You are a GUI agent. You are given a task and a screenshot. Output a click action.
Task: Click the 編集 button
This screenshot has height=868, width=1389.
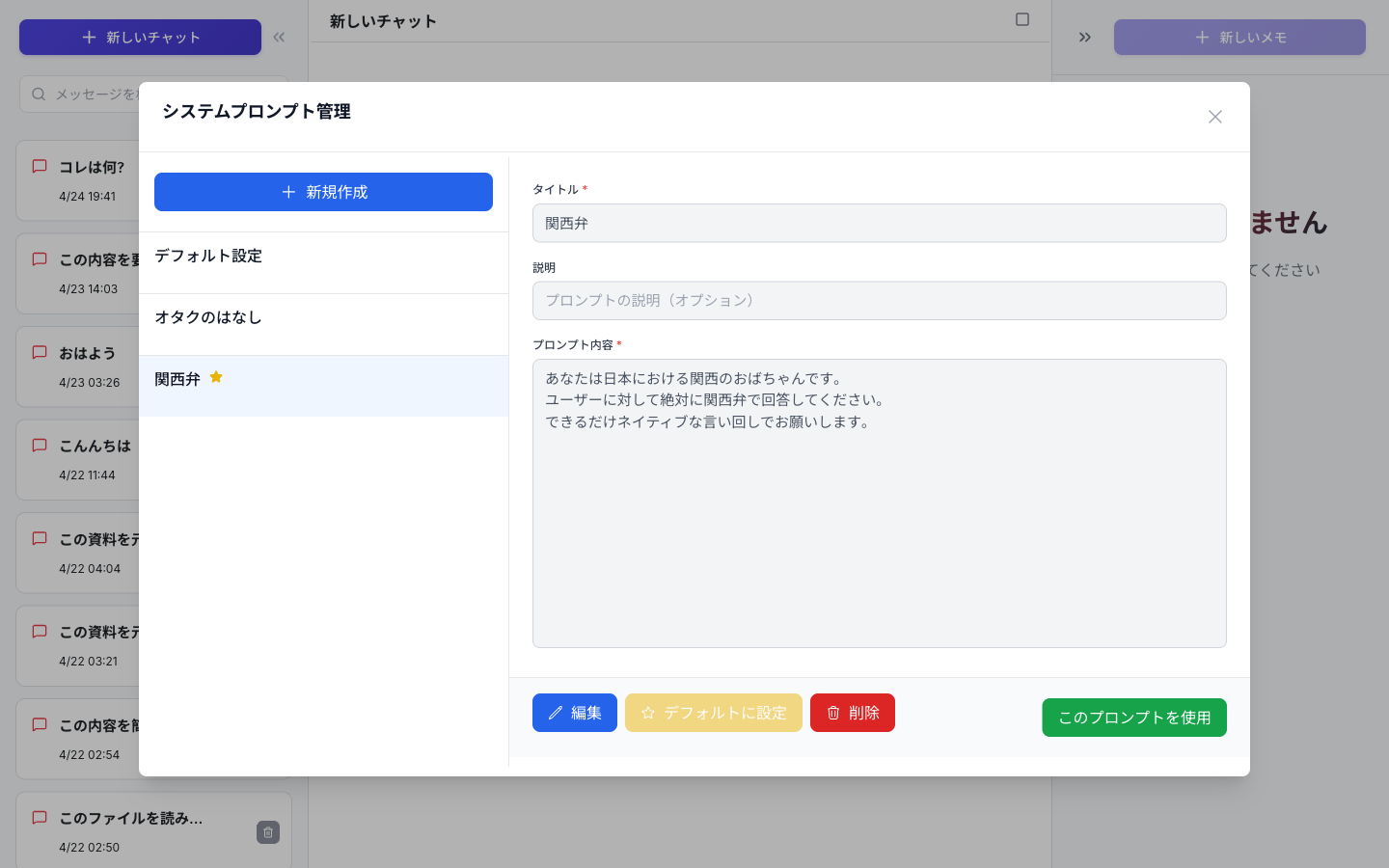click(x=574, y=713)
